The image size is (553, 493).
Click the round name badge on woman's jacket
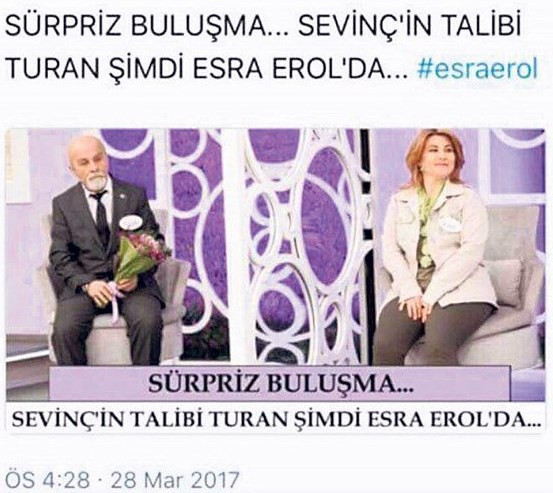point(450,224)
